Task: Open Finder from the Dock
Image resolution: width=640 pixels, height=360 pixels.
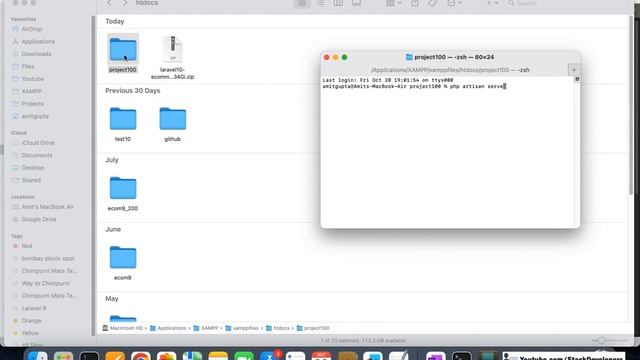Action: [x=38, y=356]
